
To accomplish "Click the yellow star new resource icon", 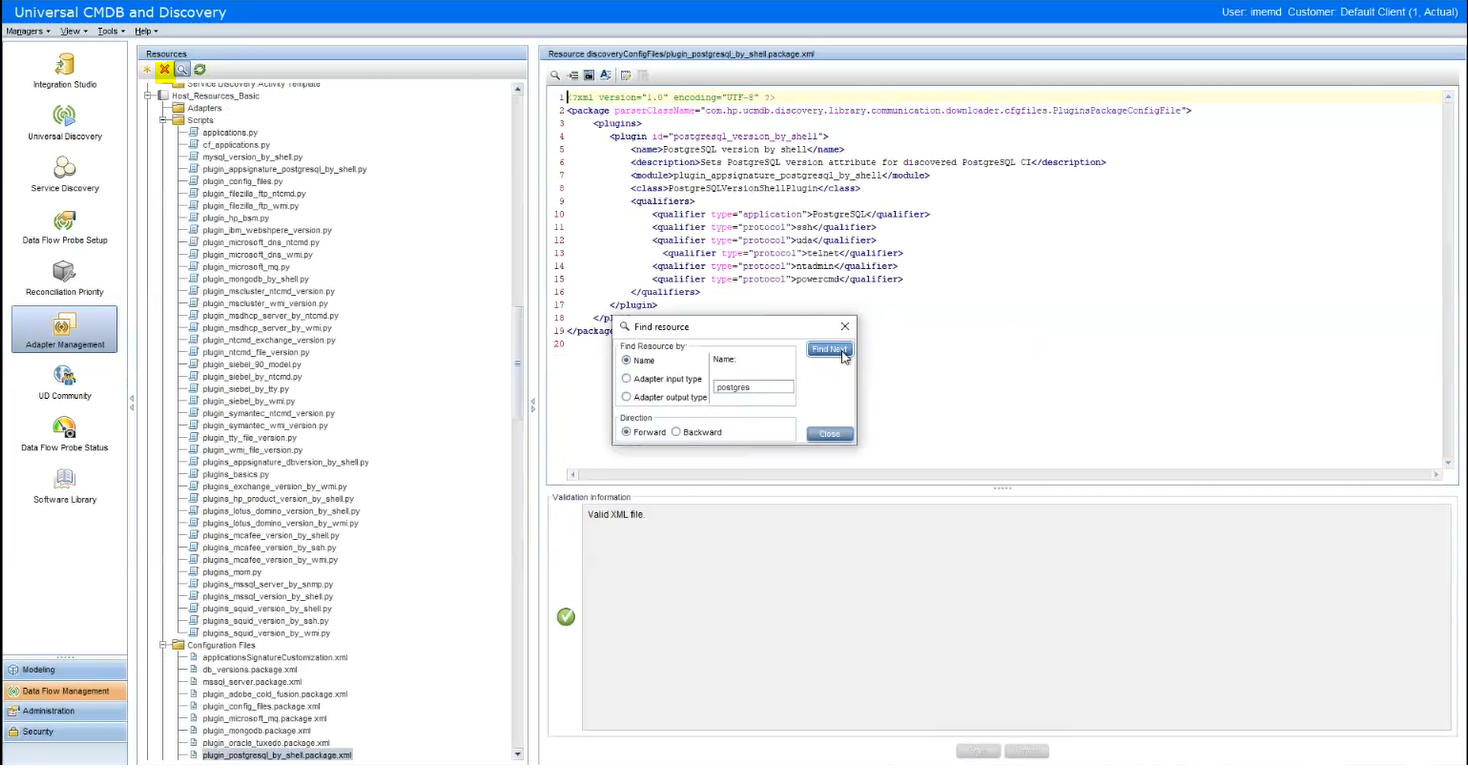I will (x=147, y=69).
